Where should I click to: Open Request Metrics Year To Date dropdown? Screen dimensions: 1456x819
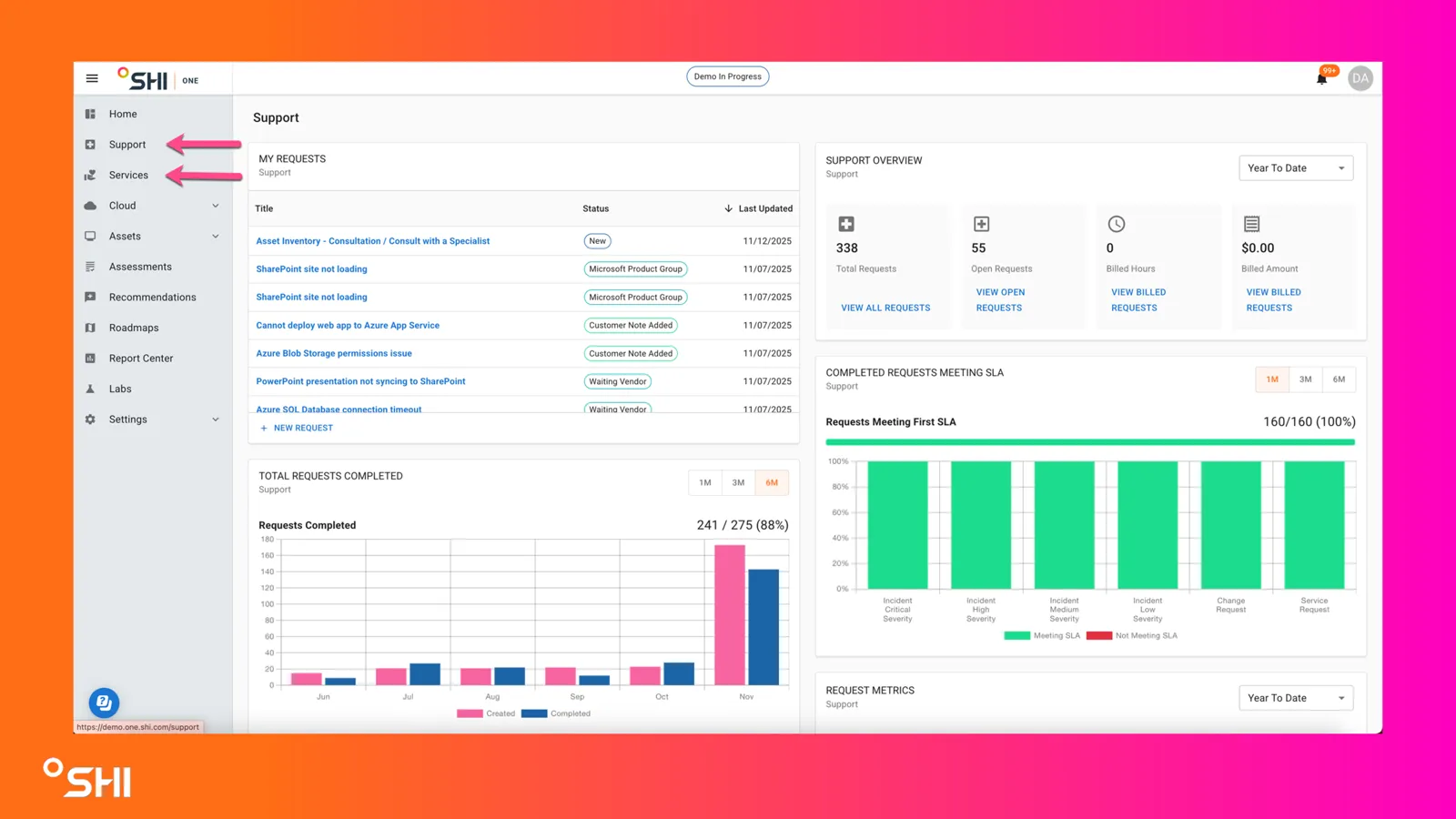pyautogui.click(x=1296, y=698)
